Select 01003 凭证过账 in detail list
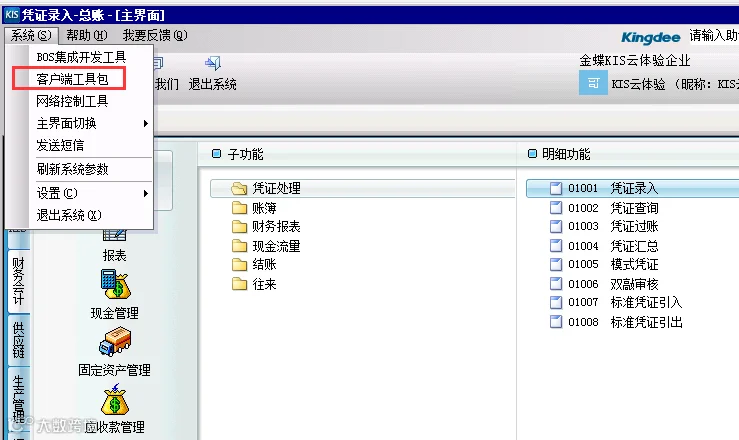 coord(613,227)
